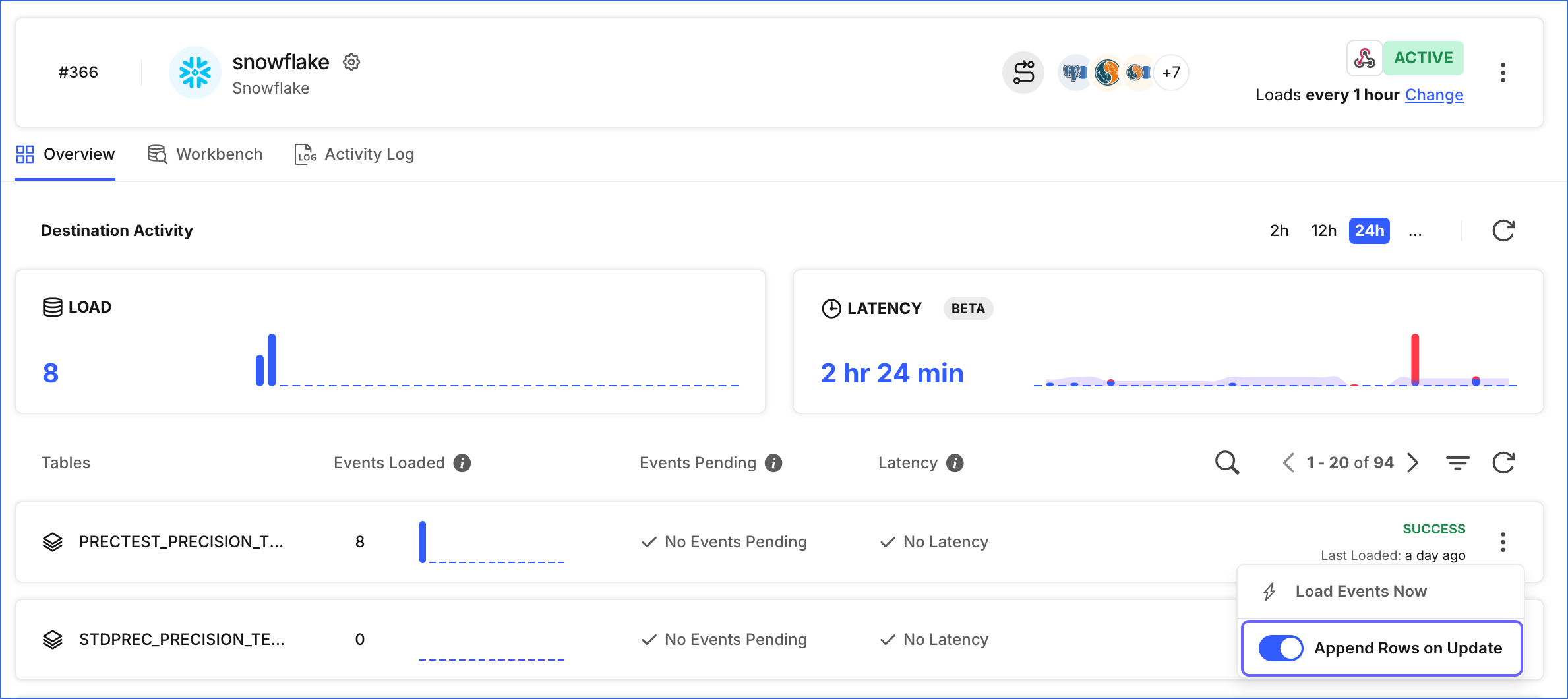Click the SUCCESS status label

pyautogui.click(x=1433, y=529)
